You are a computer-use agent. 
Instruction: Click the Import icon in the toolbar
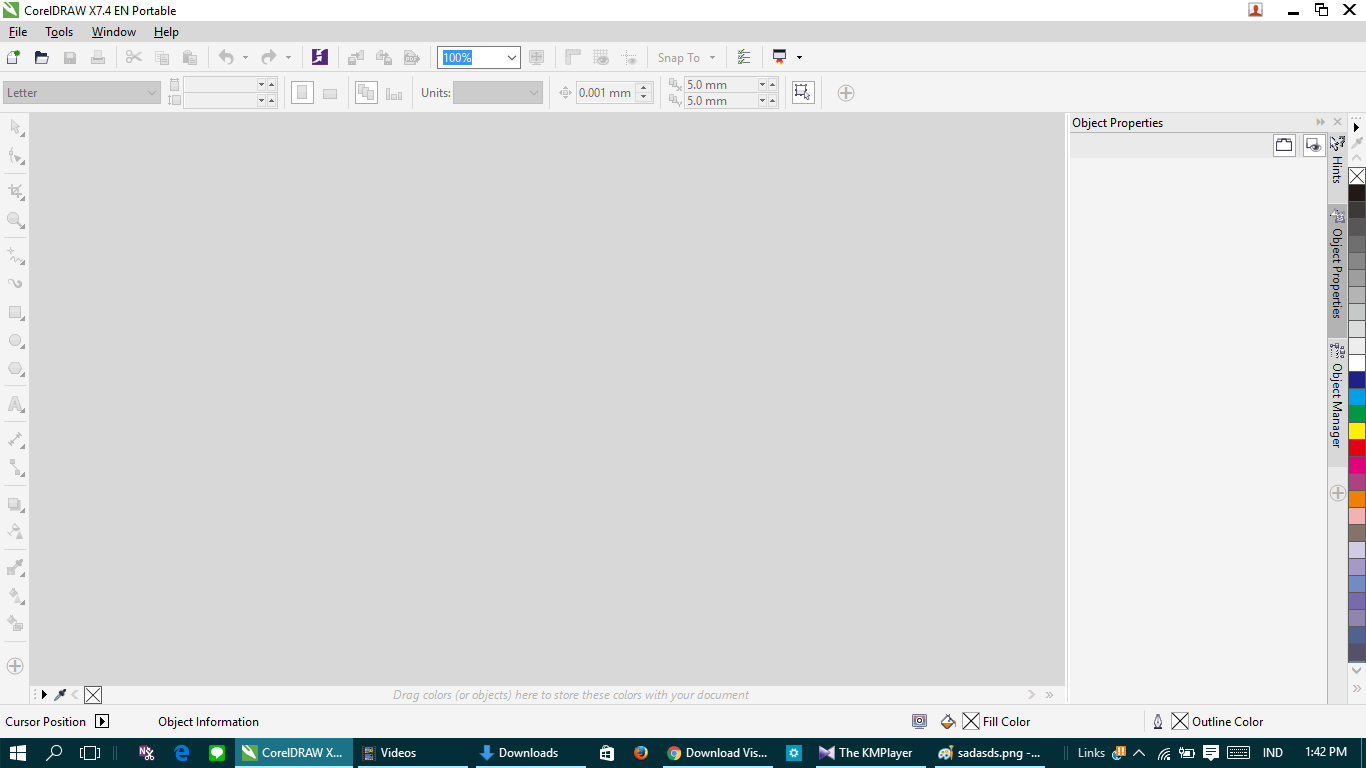[x=355, y=57]
